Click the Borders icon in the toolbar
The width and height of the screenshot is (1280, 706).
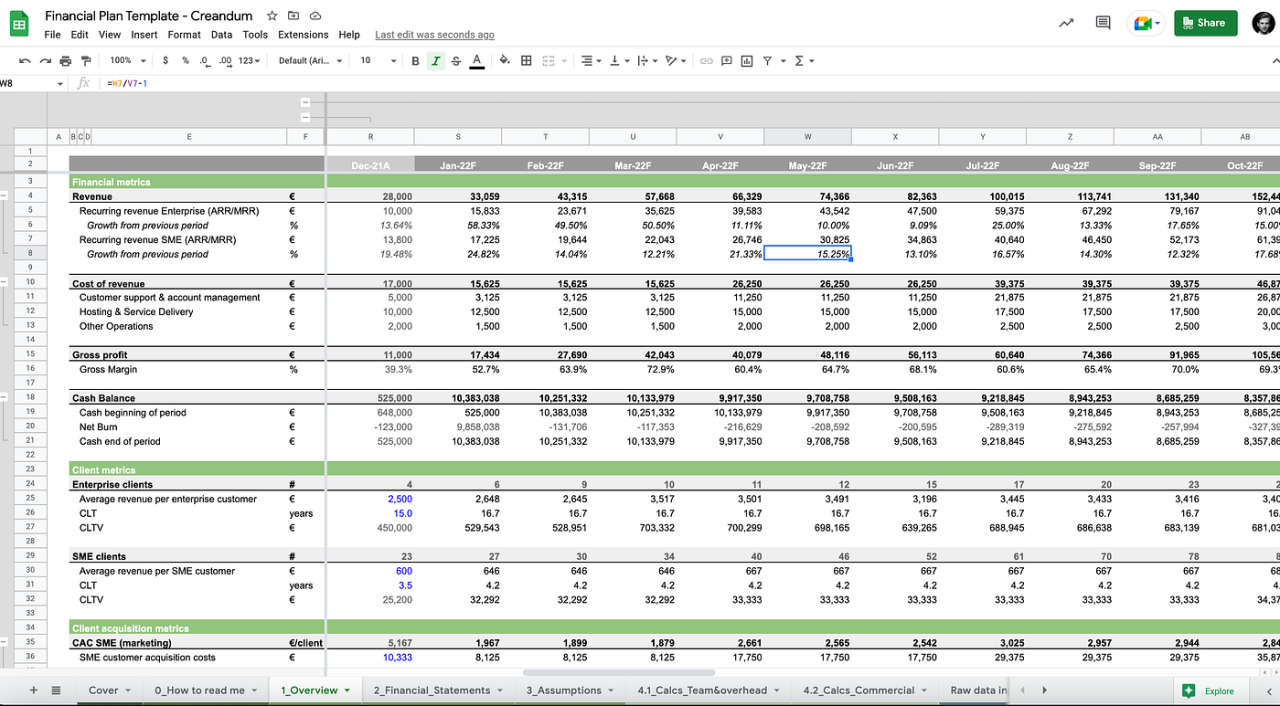pyautogui.click(x=525, y=61)
